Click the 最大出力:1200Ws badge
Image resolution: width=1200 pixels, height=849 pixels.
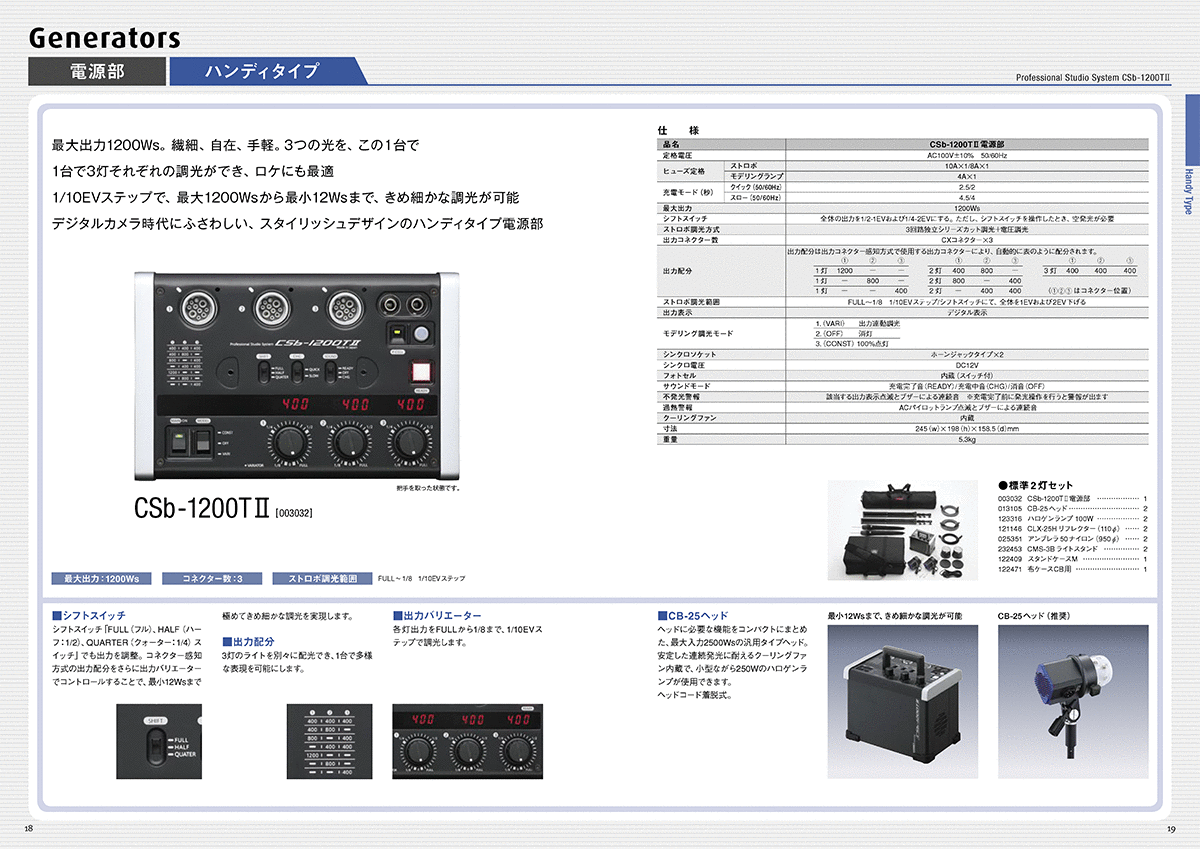(x=101, y=578)
